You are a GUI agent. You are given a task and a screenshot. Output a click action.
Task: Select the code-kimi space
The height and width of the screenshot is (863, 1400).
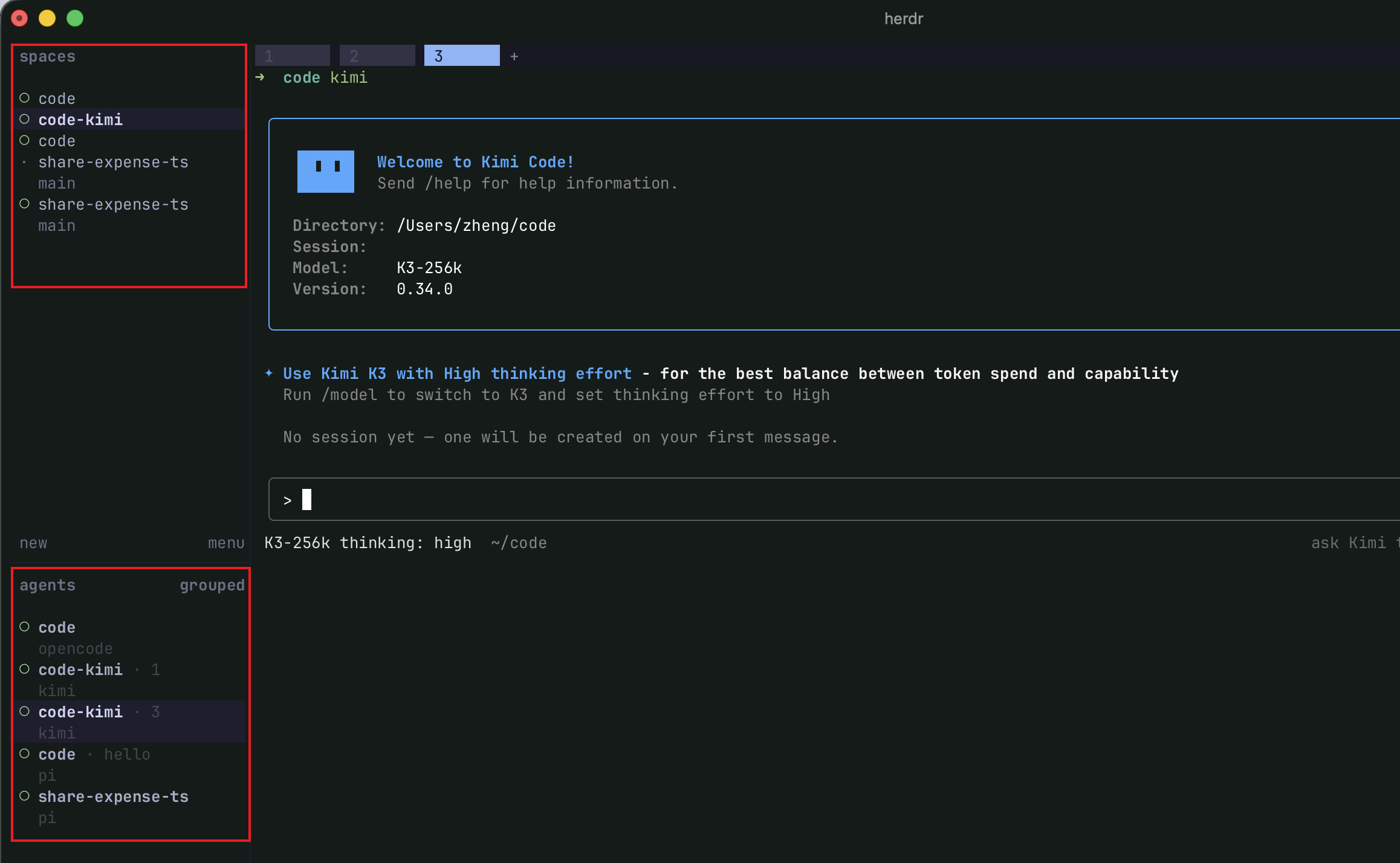pos(129,119)
